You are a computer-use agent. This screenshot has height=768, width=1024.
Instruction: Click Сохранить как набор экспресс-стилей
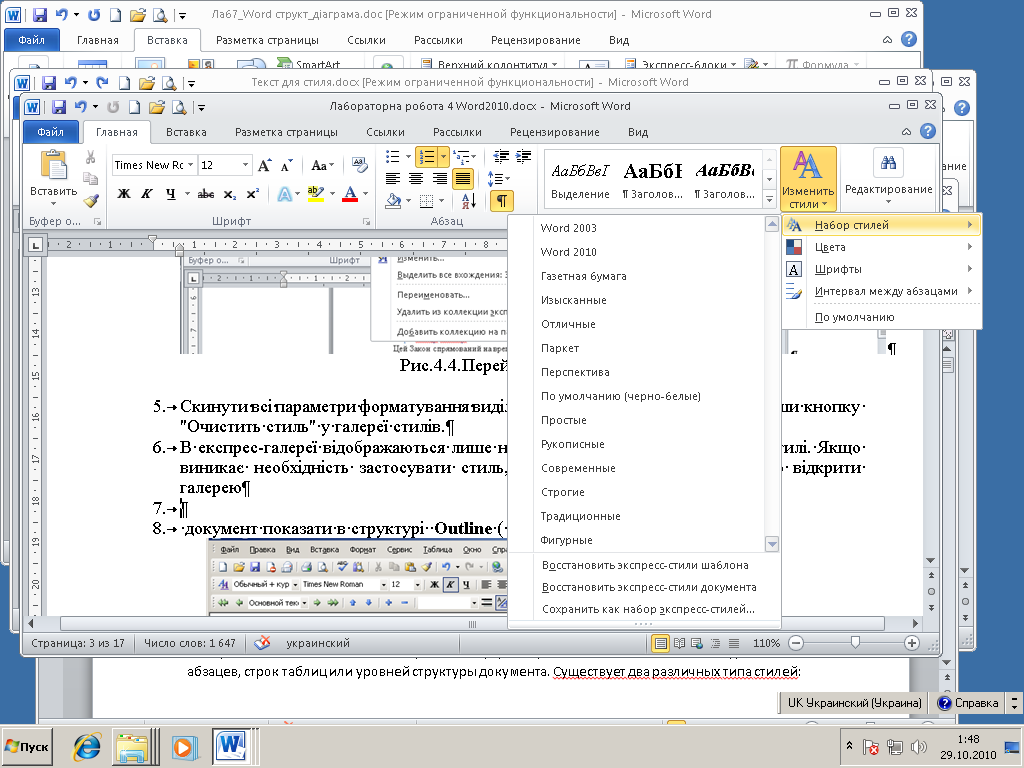643,609
